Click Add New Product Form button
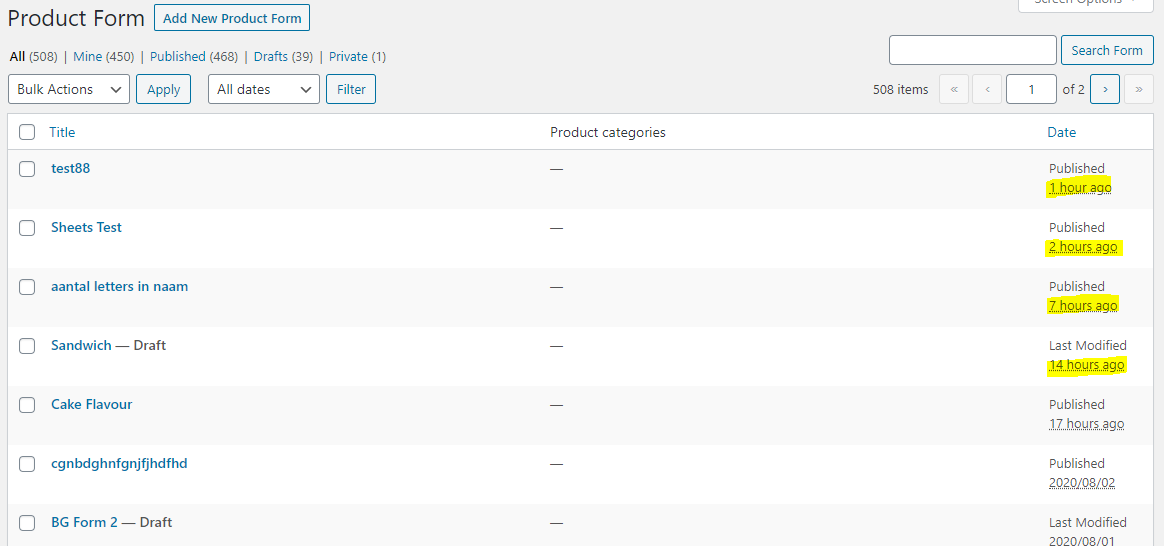 pos(232,18)
